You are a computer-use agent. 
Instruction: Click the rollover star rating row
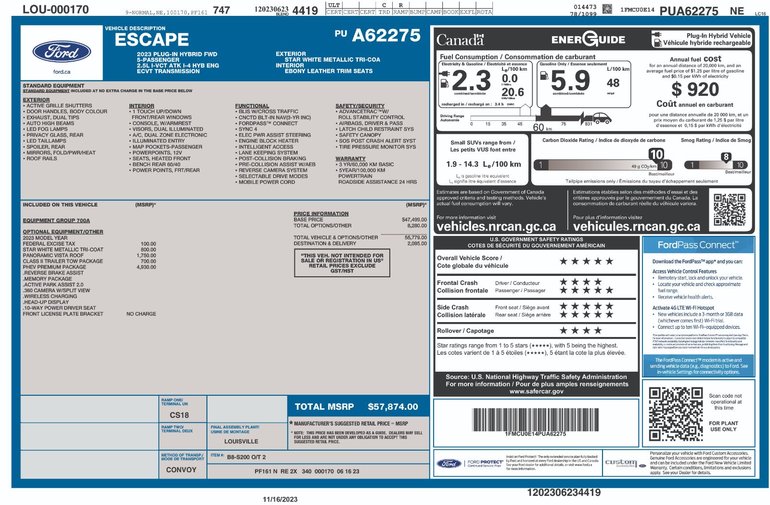point(578,329)
